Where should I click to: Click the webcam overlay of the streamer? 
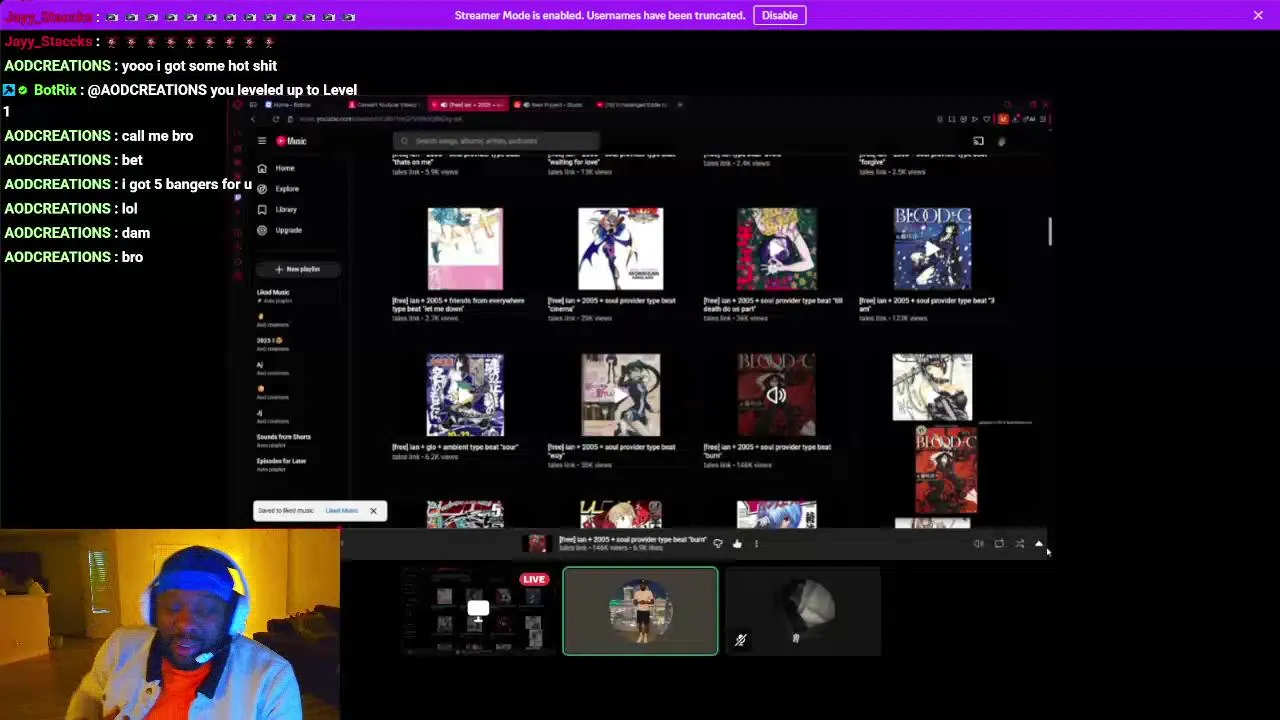[x=170, y=625]
